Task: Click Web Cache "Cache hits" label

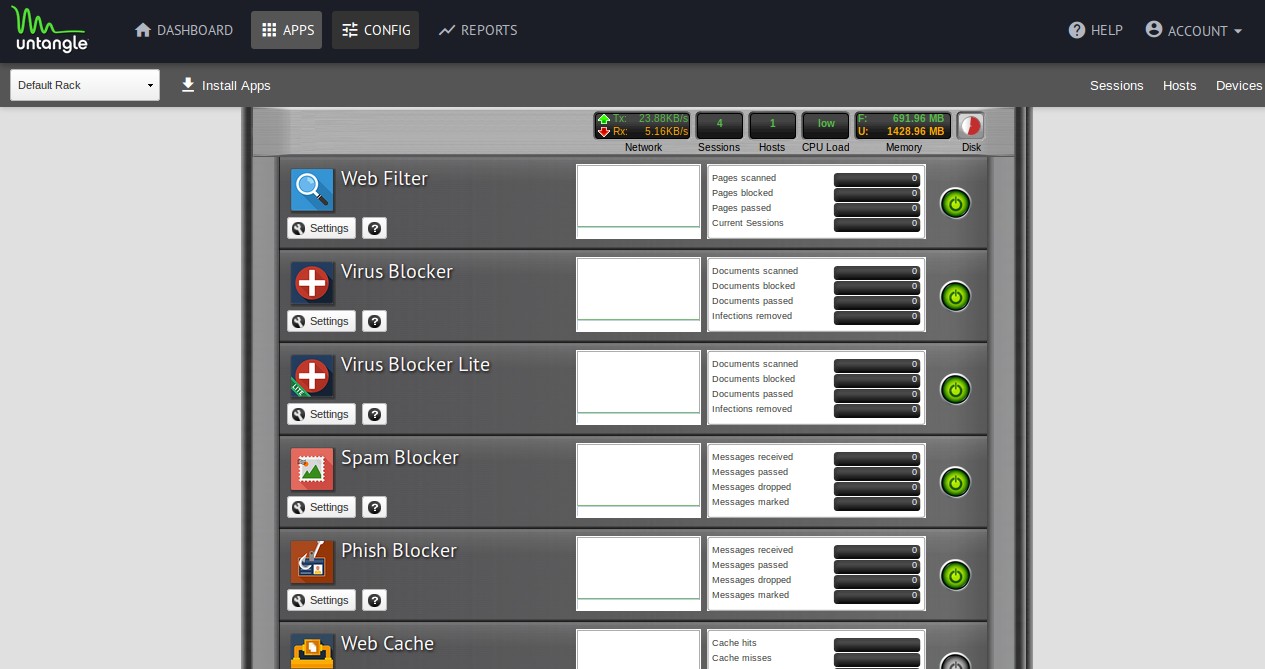Action: pyautogui.click(x=734, y=643)
